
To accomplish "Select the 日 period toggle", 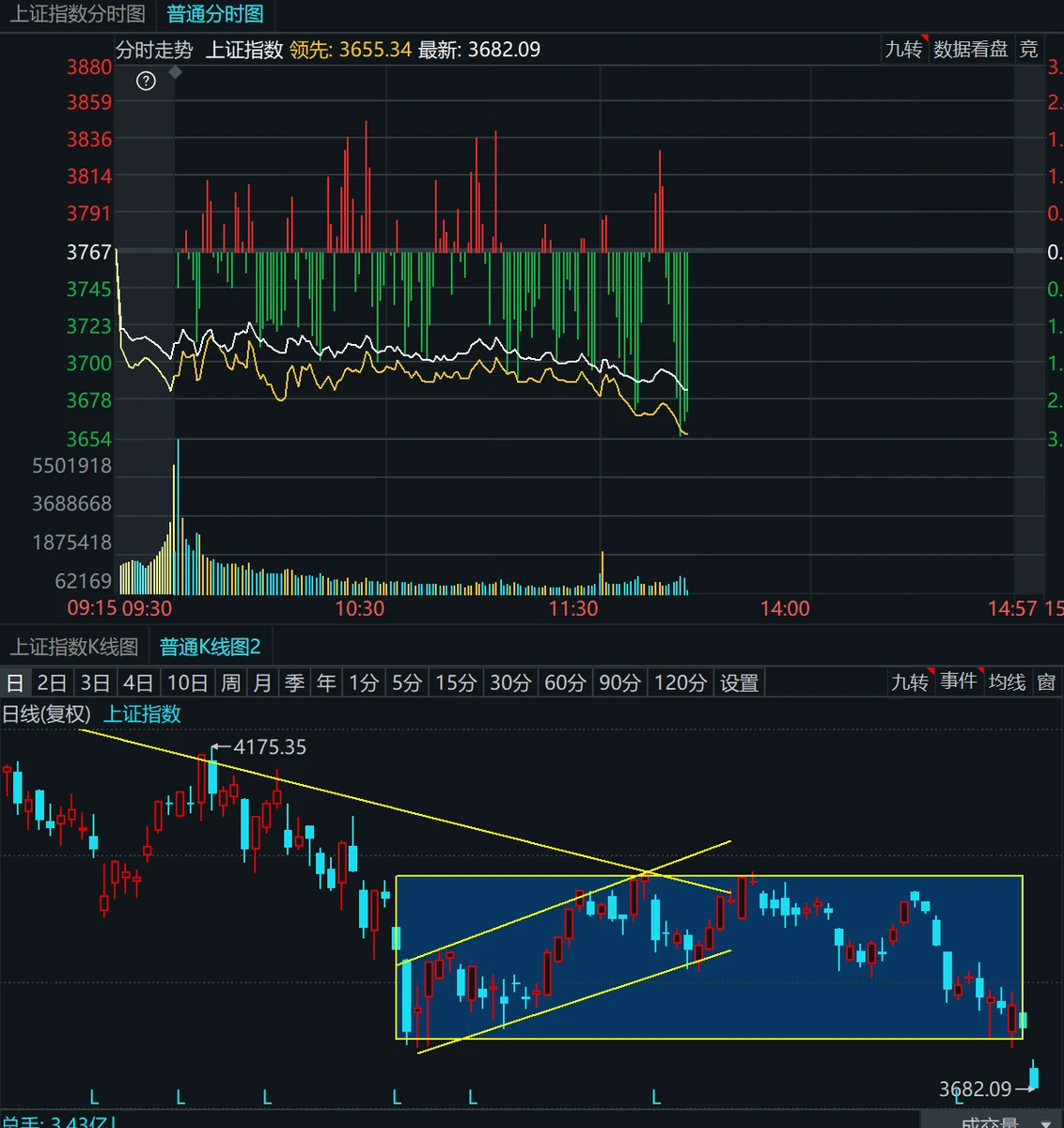I will point(15,682).
